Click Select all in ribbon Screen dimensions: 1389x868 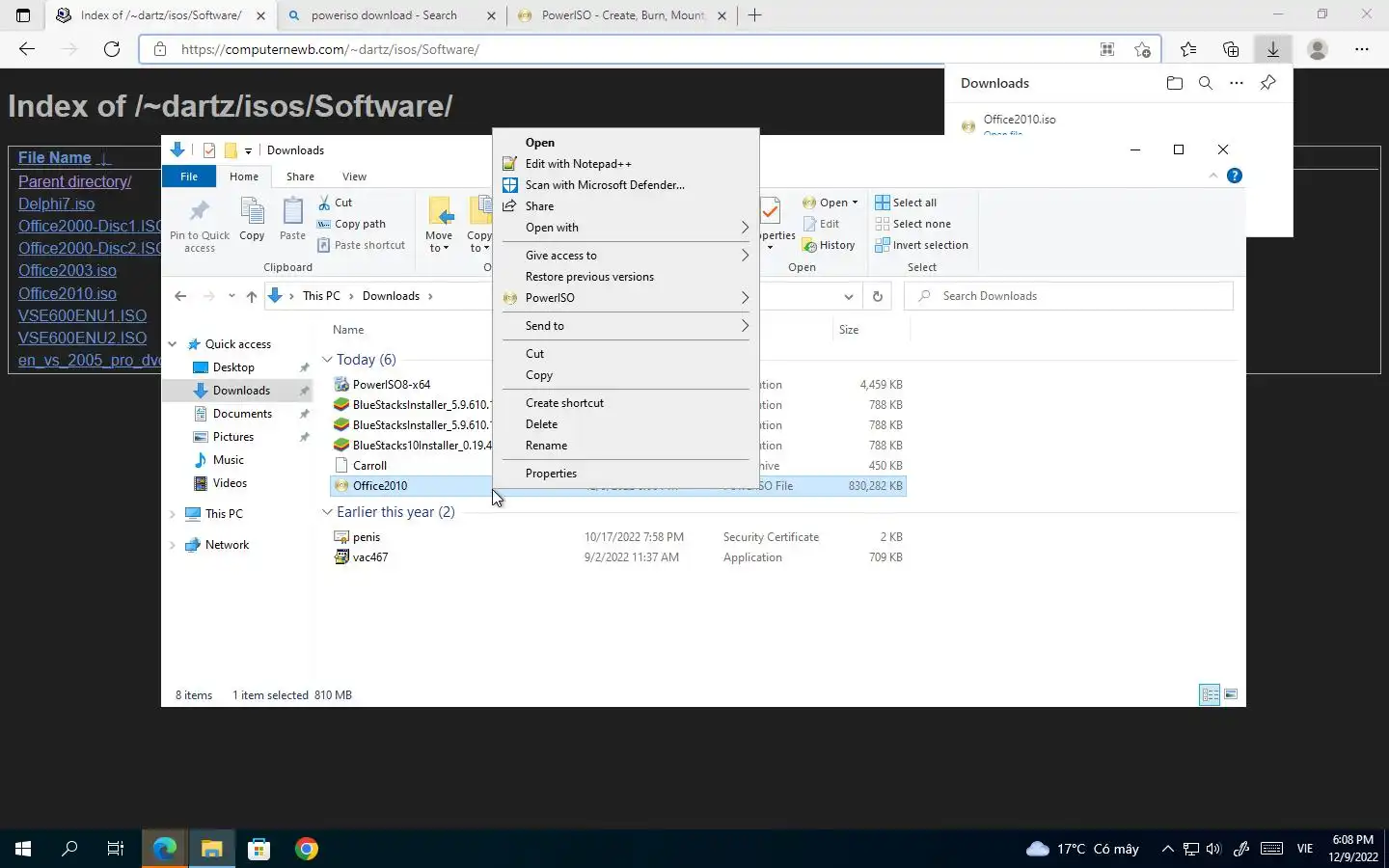tap(906, 203)
